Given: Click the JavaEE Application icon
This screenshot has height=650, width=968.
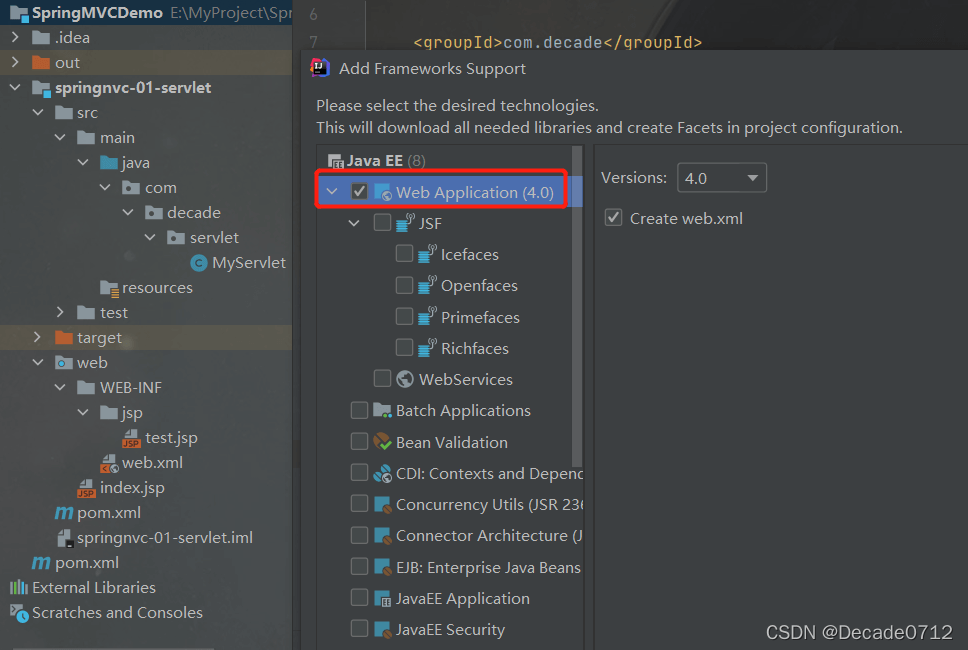Looking at the screenshot, I should pyautogui.click(x=383, y=598).
